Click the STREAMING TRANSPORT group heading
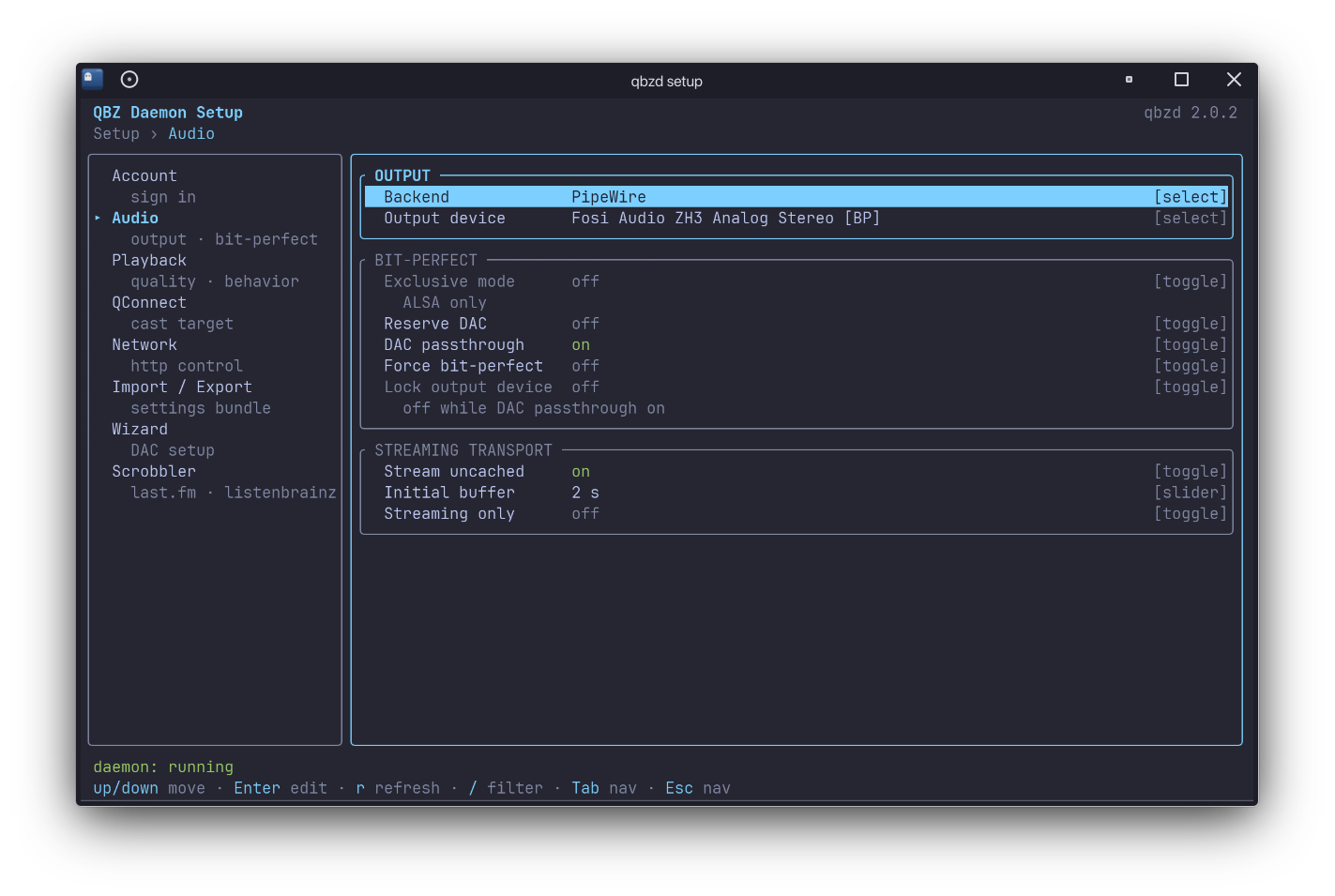The width and height of the screenshot is (1335, 896). (x=463, y=450)
